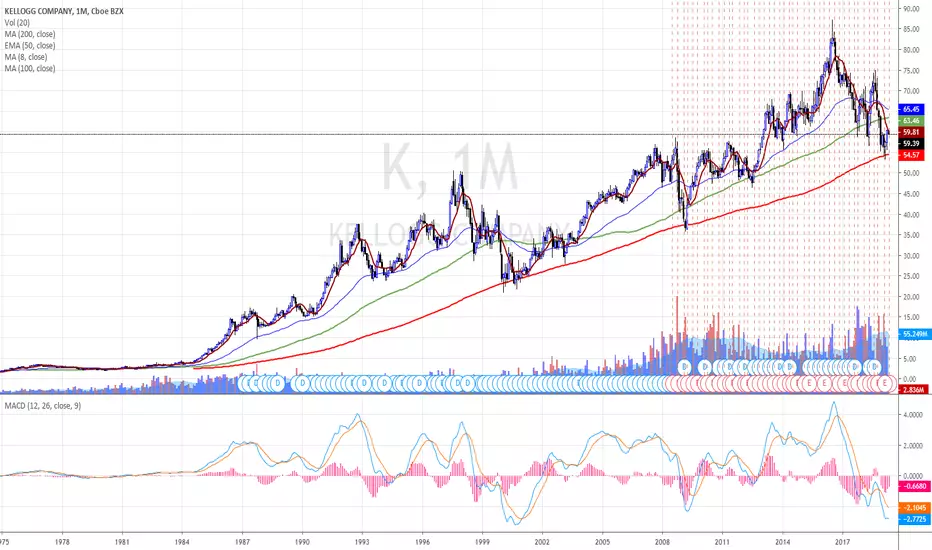Click 80.00 on the price scale
This screenshot has height=550, width=932.
tap(911, 50)
